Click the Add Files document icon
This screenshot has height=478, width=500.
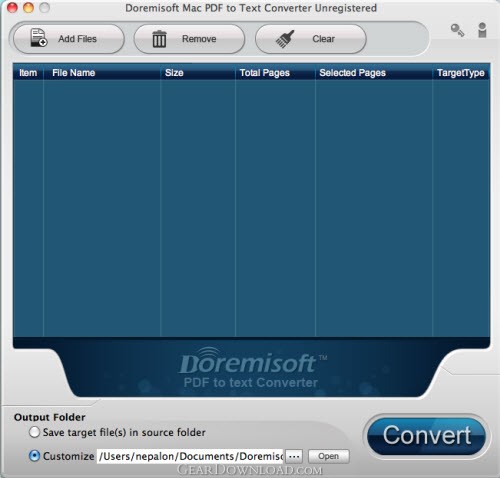pyautogui.click(x=39, y=38)
